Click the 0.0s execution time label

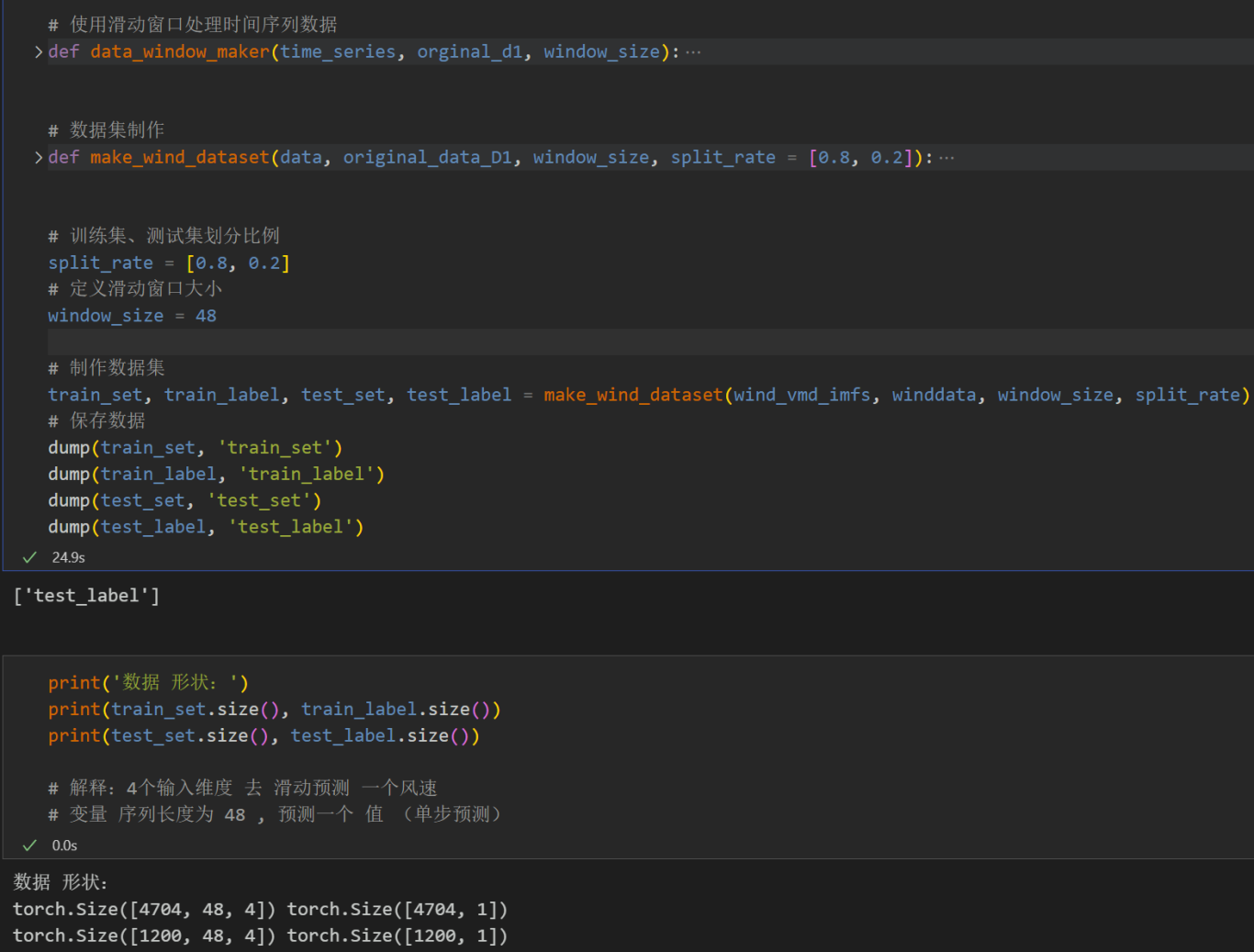coord(64,846)
